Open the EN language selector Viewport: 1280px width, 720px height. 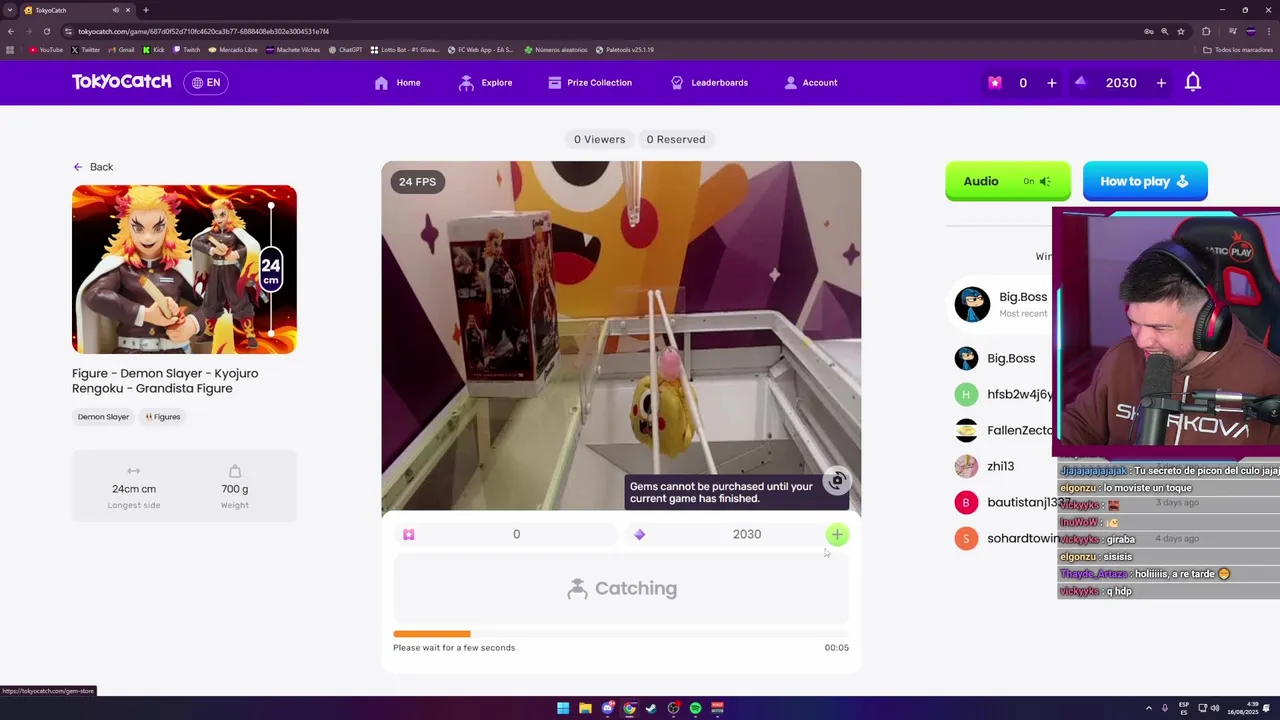(206, 83)
